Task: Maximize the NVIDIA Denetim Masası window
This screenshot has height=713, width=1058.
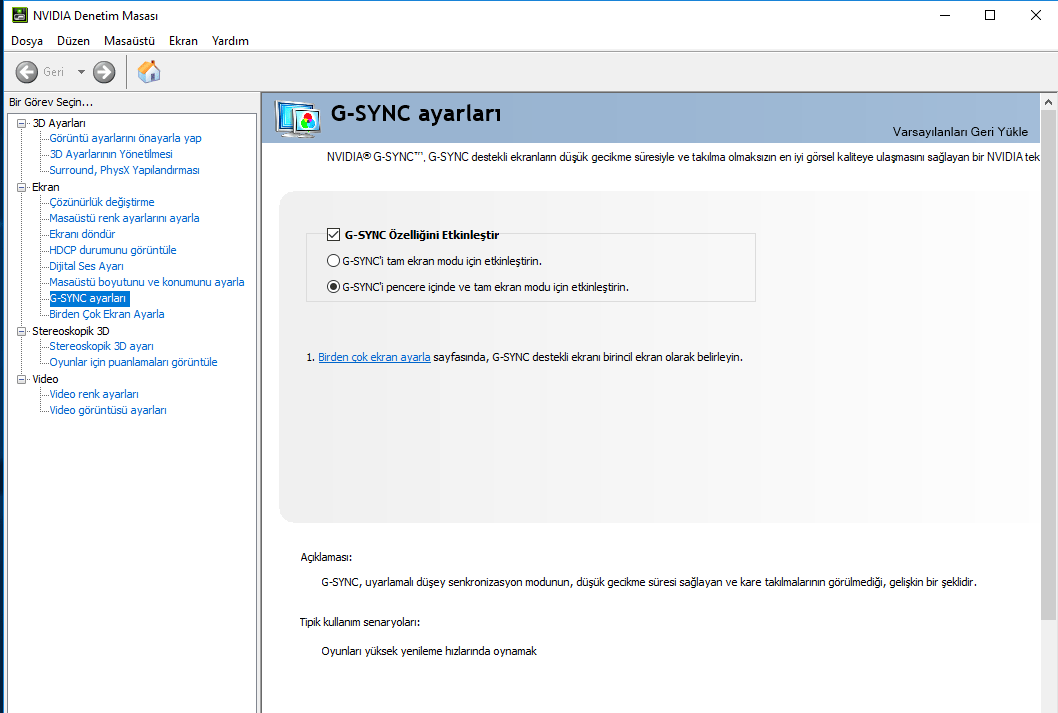Action: (x=990, y=15)
